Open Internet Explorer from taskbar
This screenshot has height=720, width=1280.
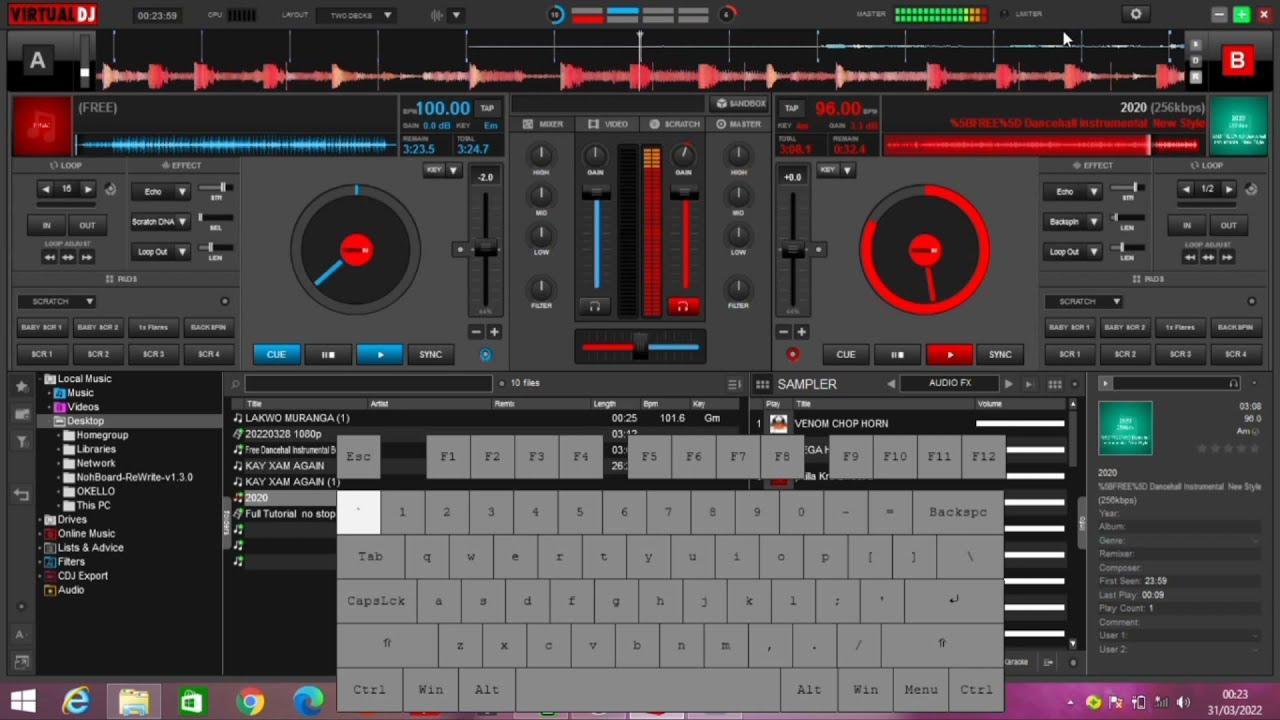click(x=76, y=701)
